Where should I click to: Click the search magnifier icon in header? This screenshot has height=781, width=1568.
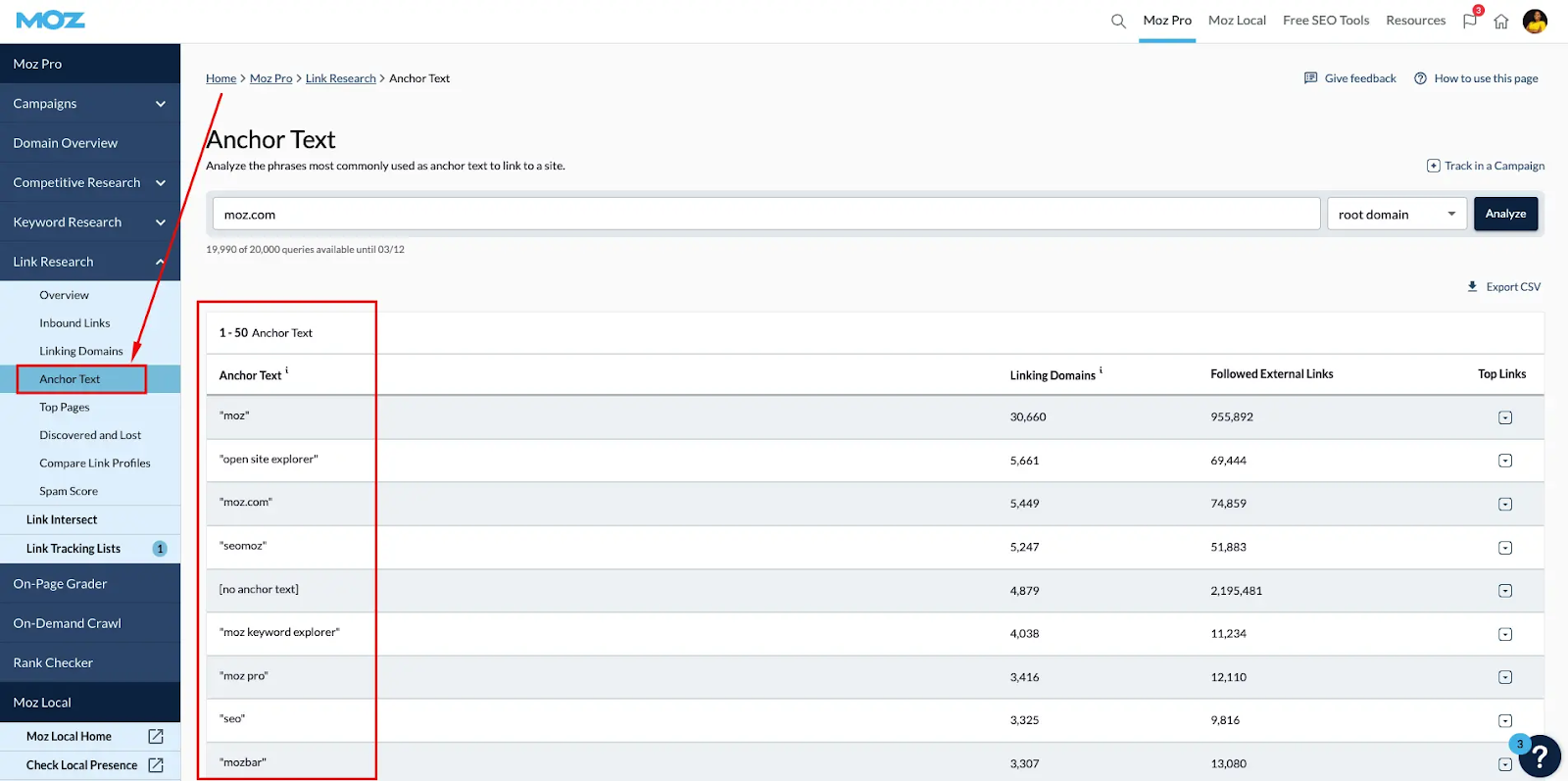point(1118,21)
